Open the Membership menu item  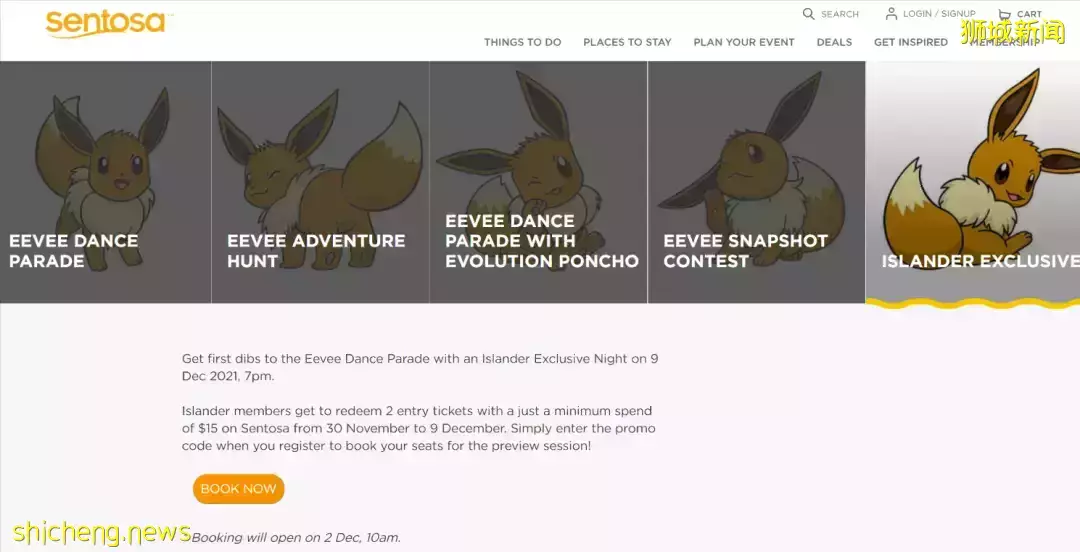pyautogui.click(x=1004, y=42)
